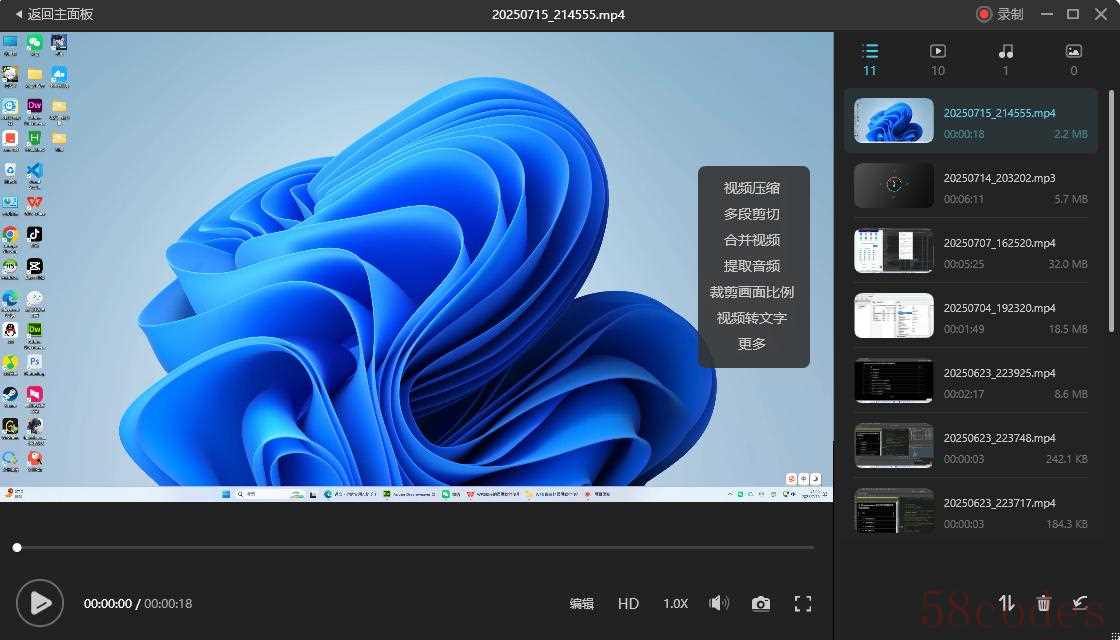Switch to the videos tab

938,59
